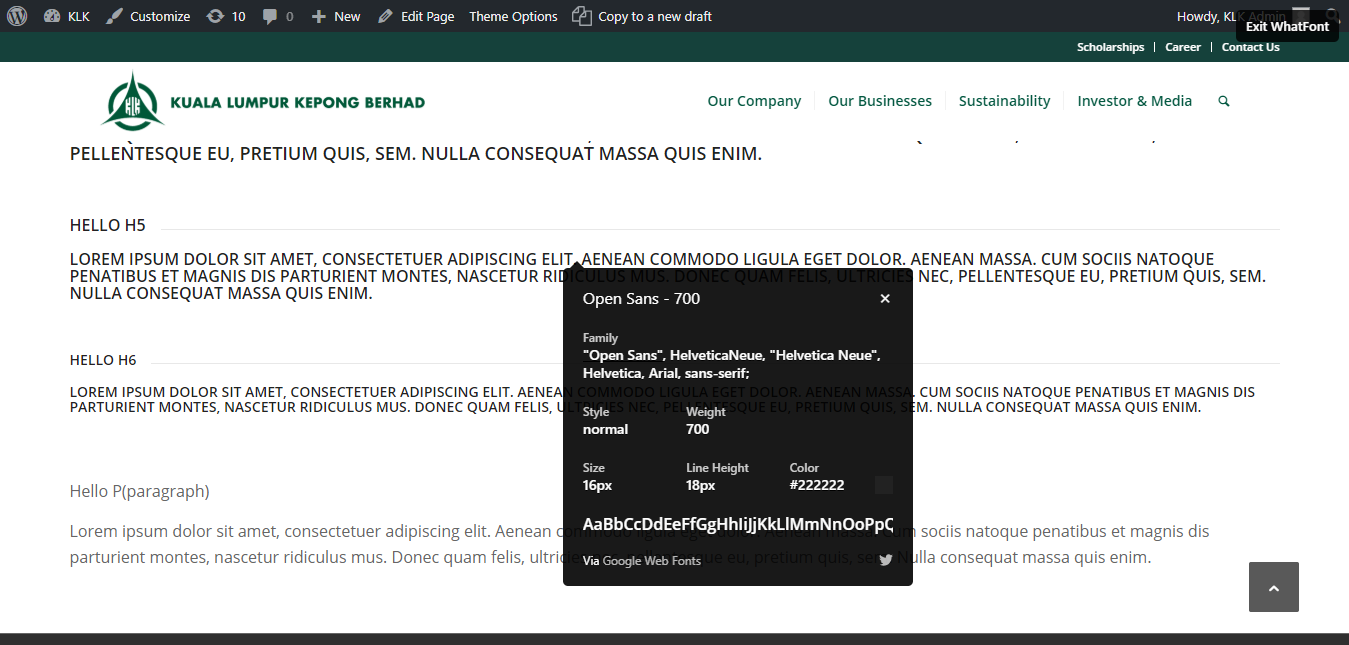Viewport: 1349px width, 645px height.
Task: Click the HELLO H5 heading
Action: [108, 225]
